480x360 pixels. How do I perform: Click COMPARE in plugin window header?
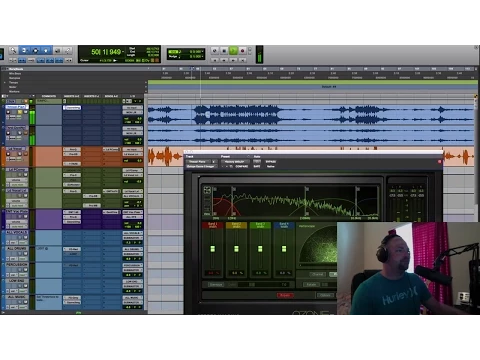pyautogui.click(x=241, y=166)
